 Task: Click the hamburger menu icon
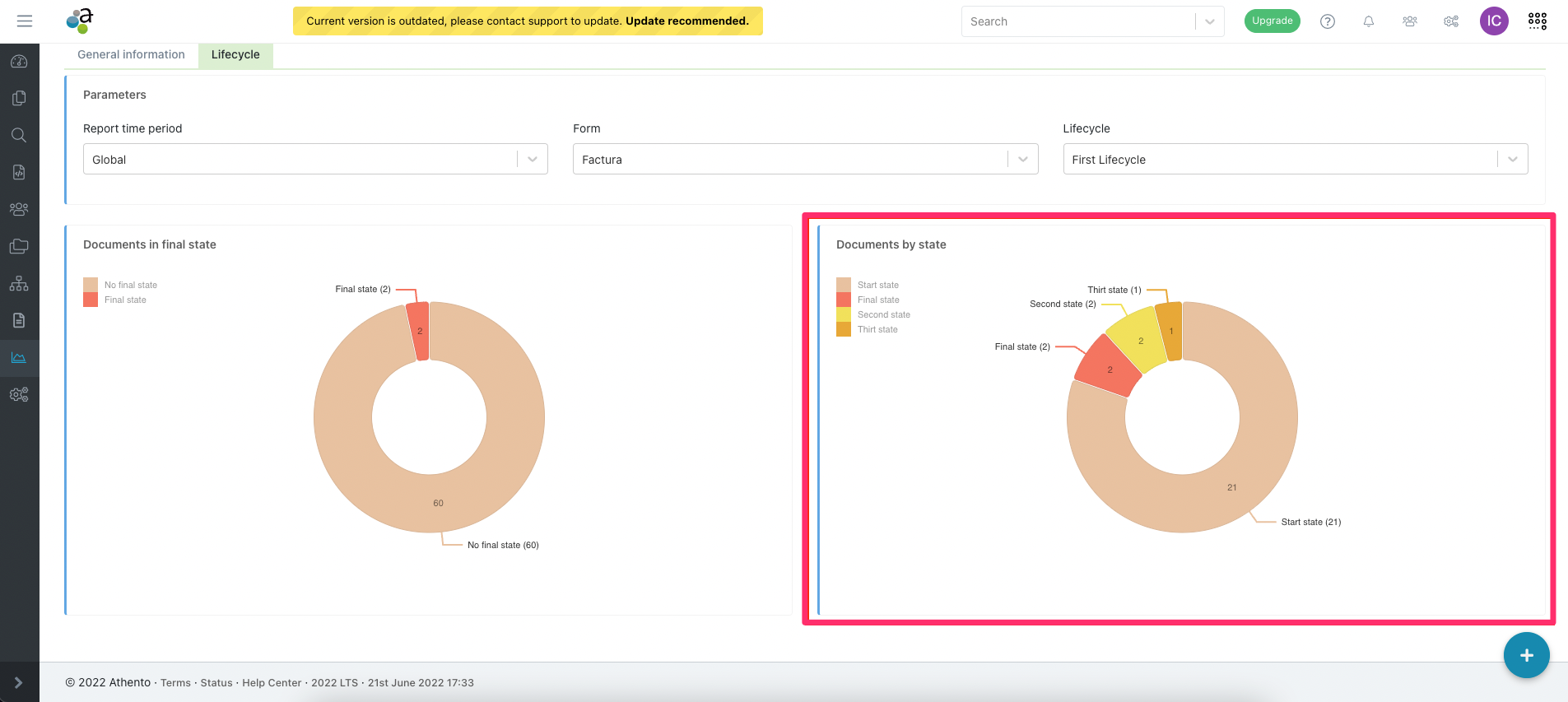point(25,21)
